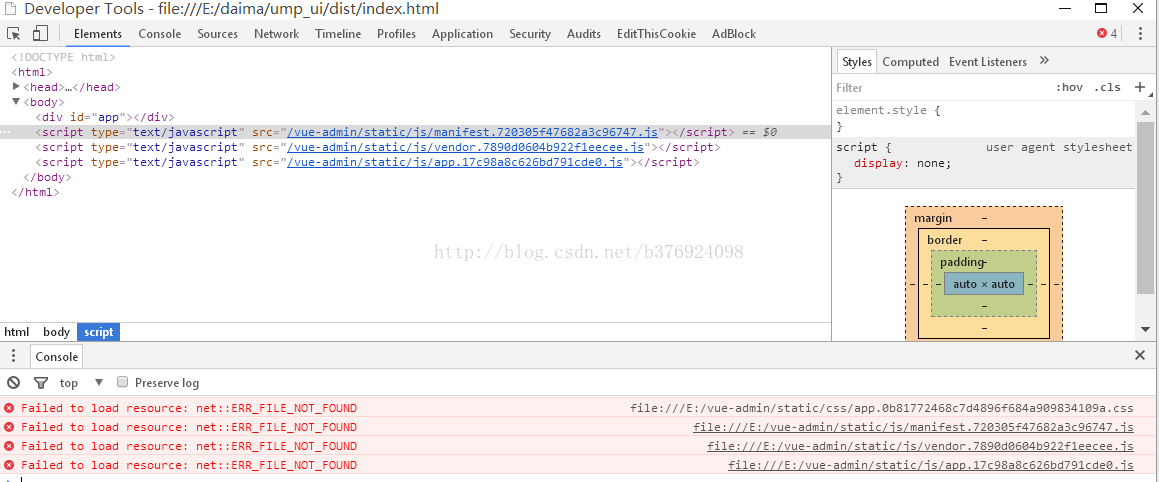1159x482 pixels.
Task: Click the app.17c98a8c626bd791cde0.js src link
Action: [x=455, y=162]
